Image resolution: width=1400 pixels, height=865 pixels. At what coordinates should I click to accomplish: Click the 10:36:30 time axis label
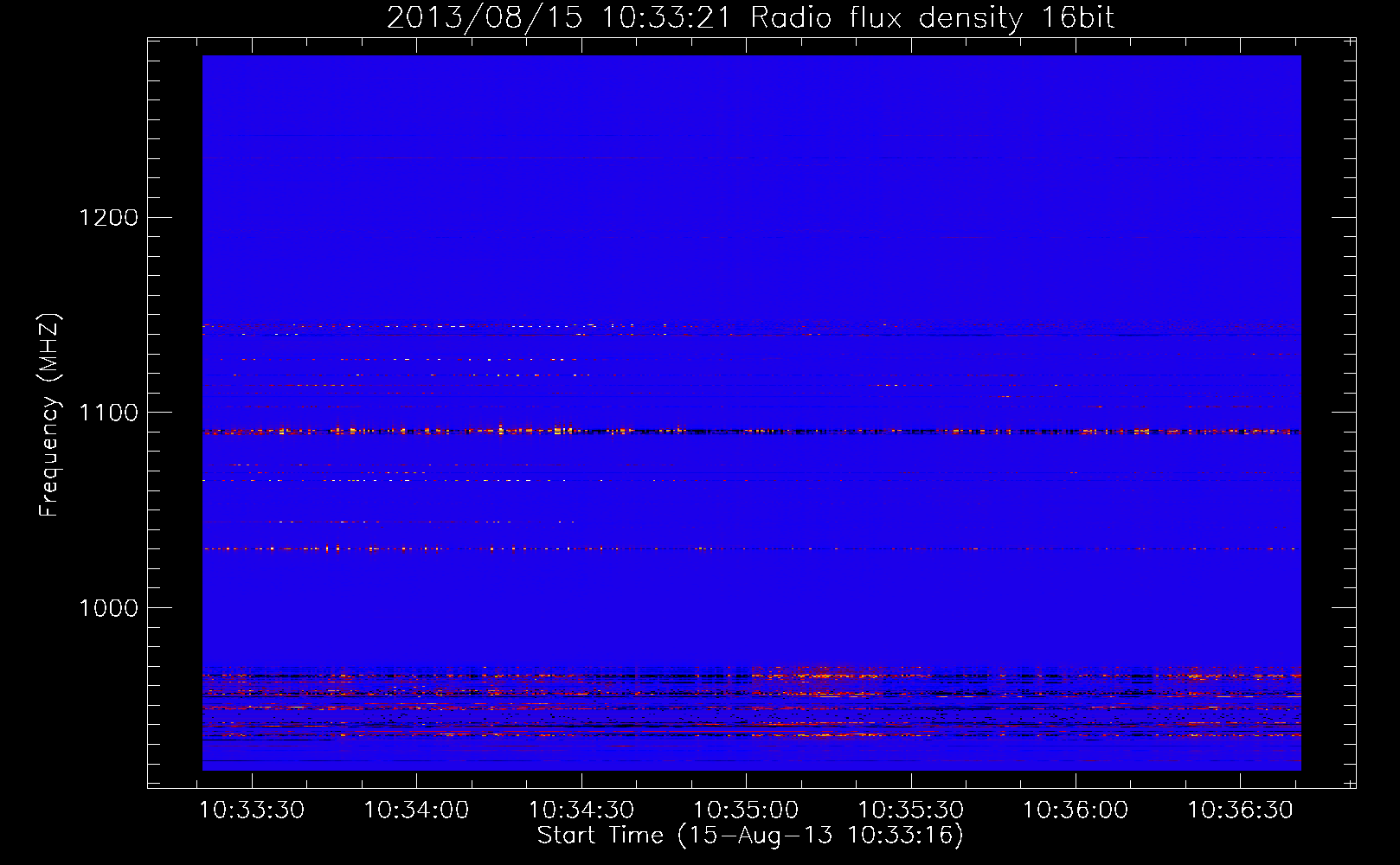pyautogui.click(x=1240, y=811)
